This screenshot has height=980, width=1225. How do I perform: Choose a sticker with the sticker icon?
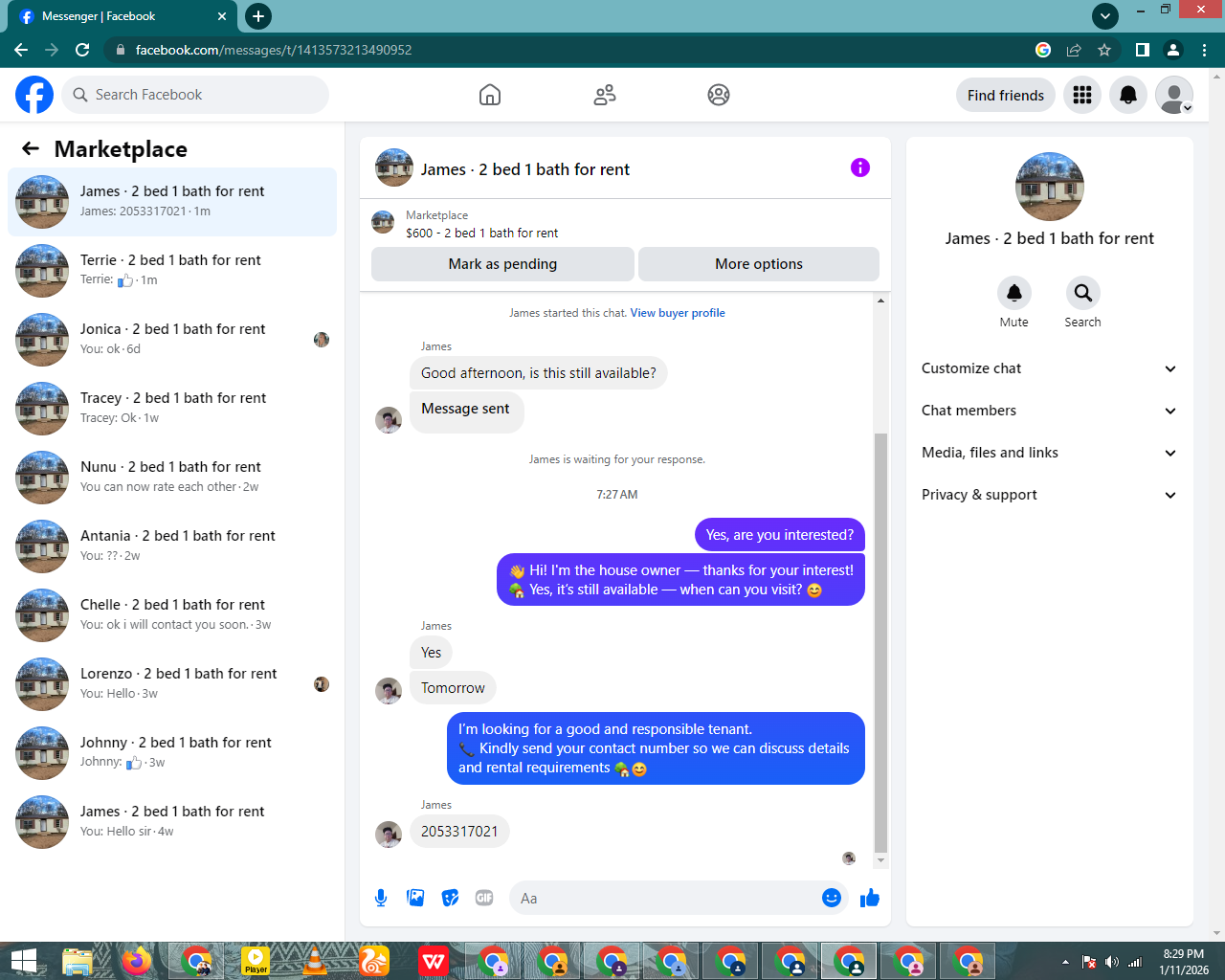click(x=450, y=898)
